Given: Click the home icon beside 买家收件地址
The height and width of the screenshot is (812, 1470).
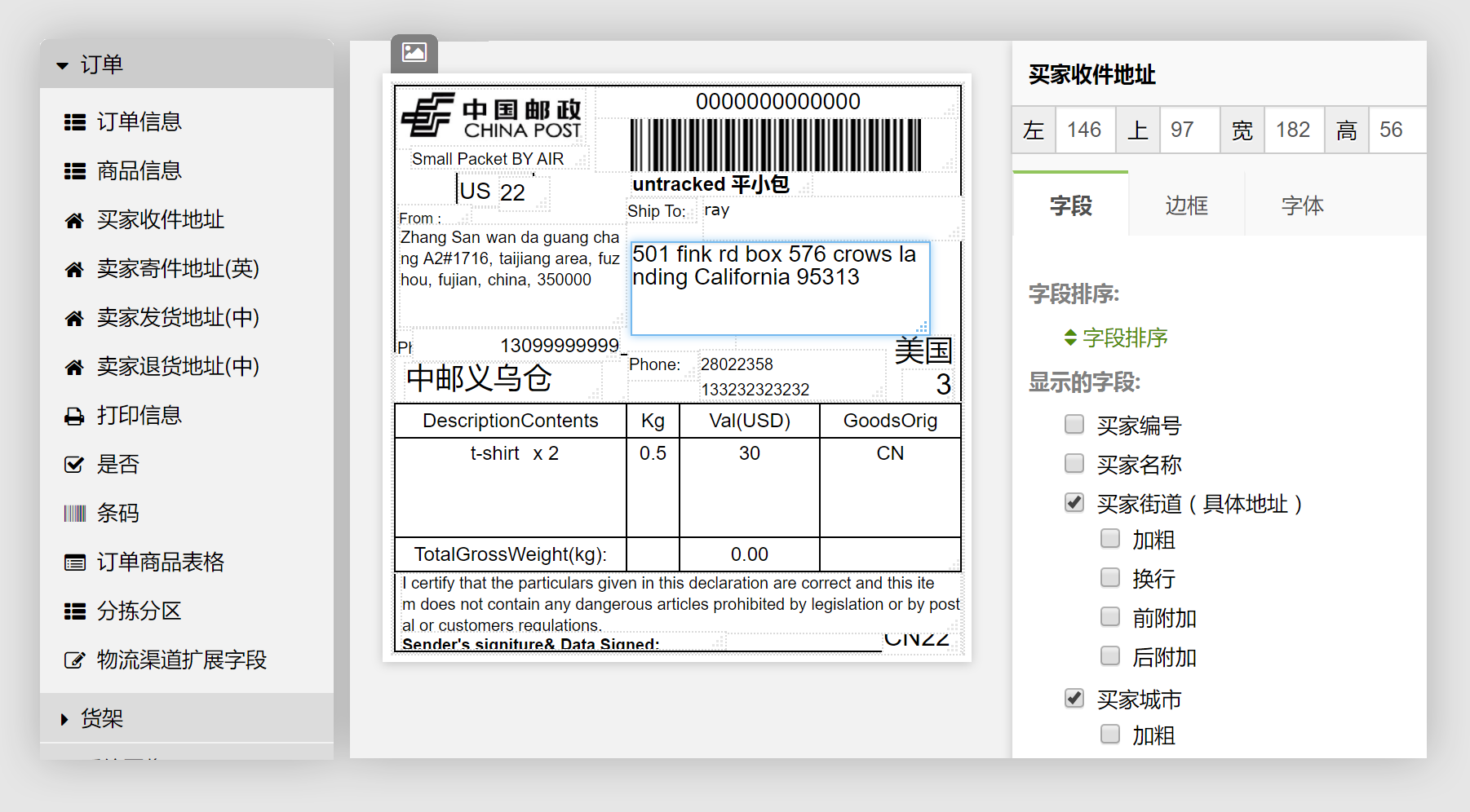Looking at the screenshot, I should [x=75, y=220].
